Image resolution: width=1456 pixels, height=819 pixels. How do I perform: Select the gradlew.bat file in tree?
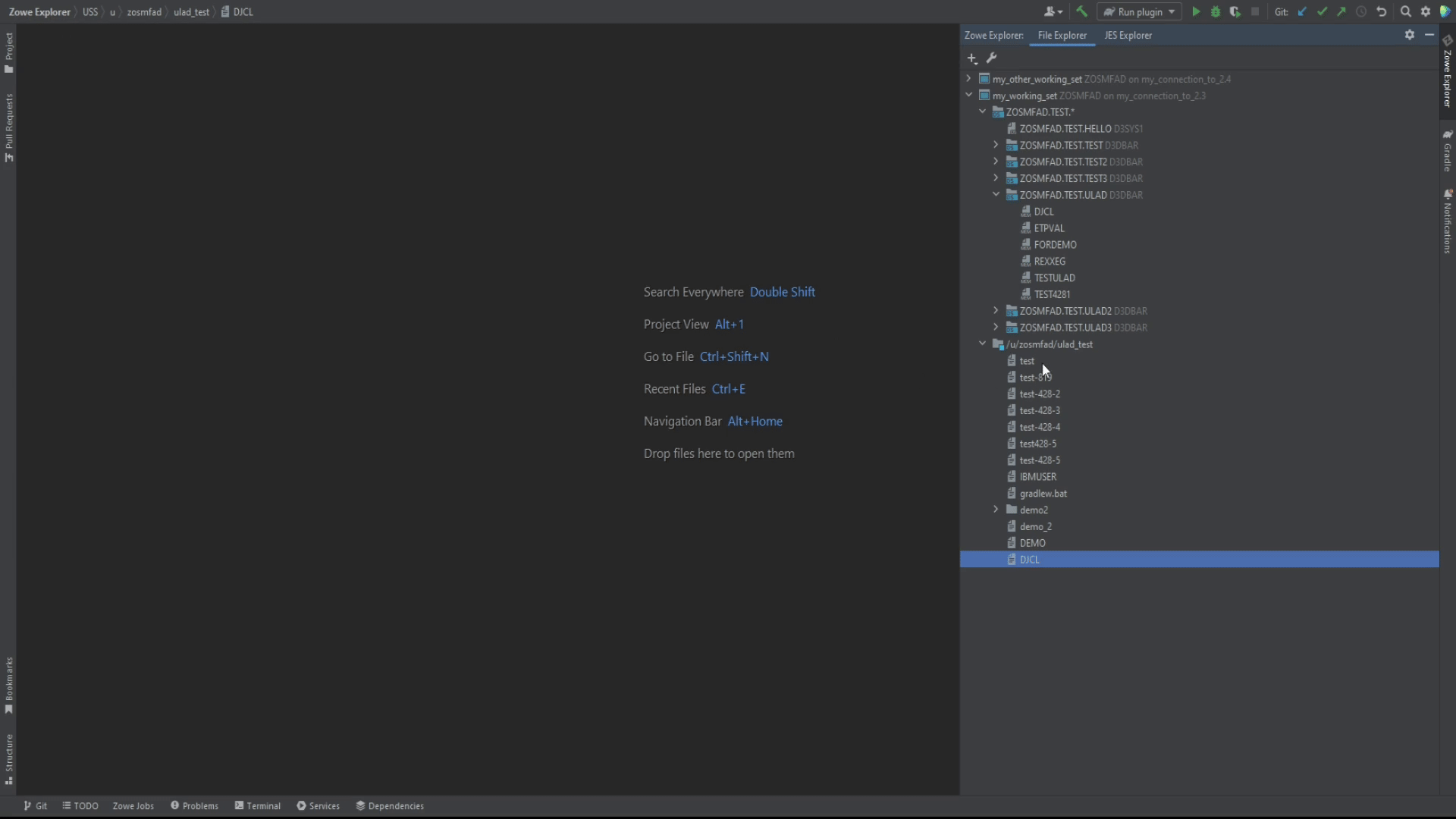coord(1043,494)
